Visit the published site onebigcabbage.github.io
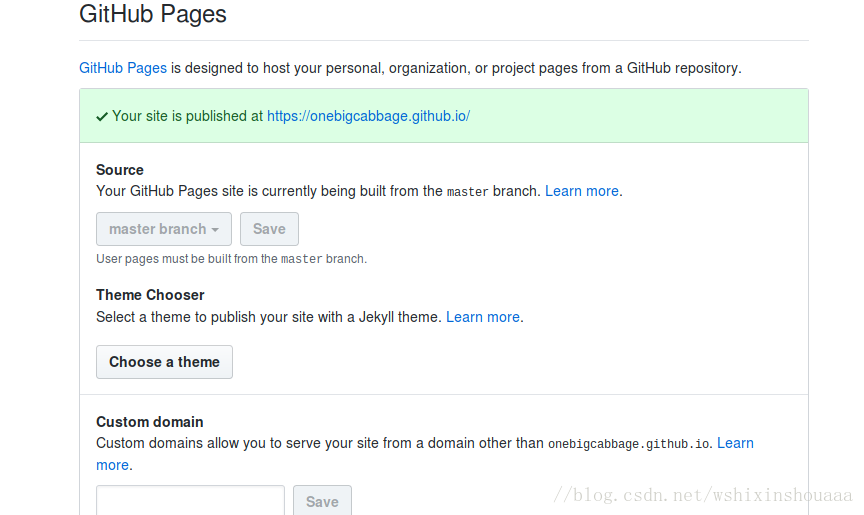 tap(368, 116)
